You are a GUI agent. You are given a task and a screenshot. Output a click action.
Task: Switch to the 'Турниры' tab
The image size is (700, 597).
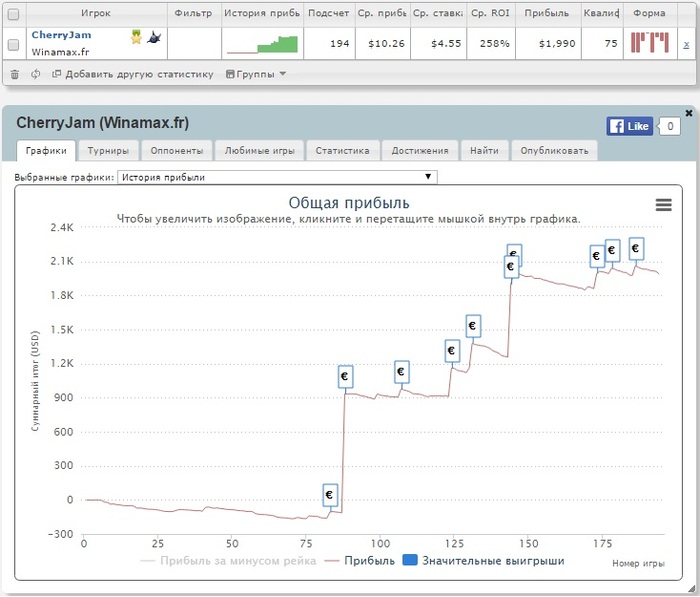pos(108,151)
